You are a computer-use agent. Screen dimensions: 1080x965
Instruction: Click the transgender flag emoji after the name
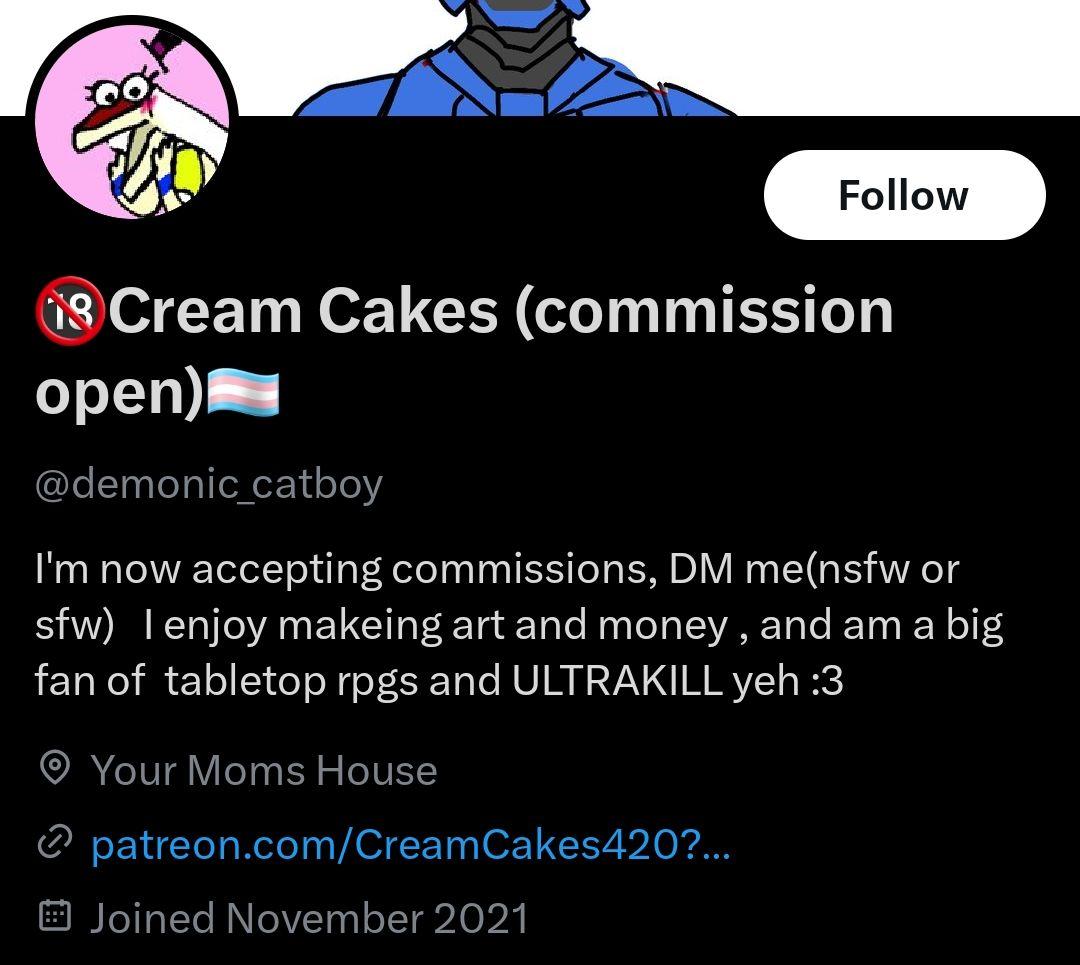point(243,393)
